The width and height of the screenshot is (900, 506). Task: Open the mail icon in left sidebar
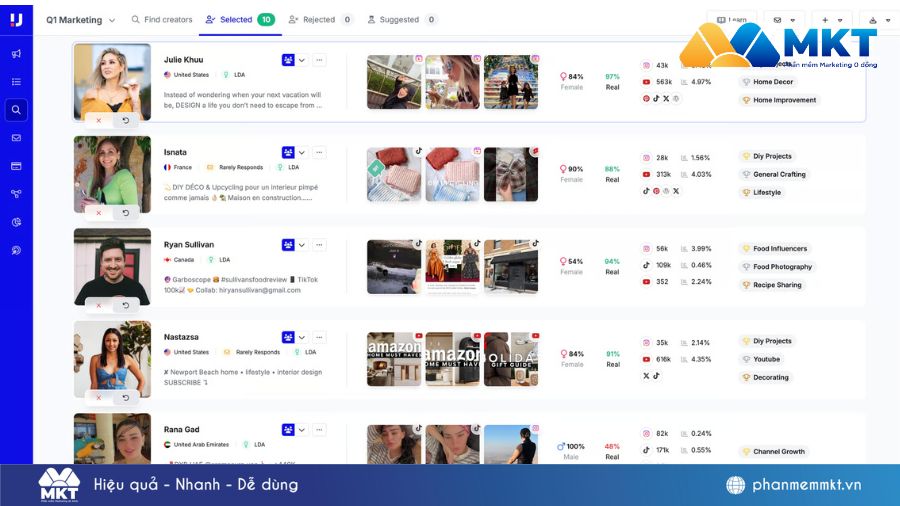point(16,138)
